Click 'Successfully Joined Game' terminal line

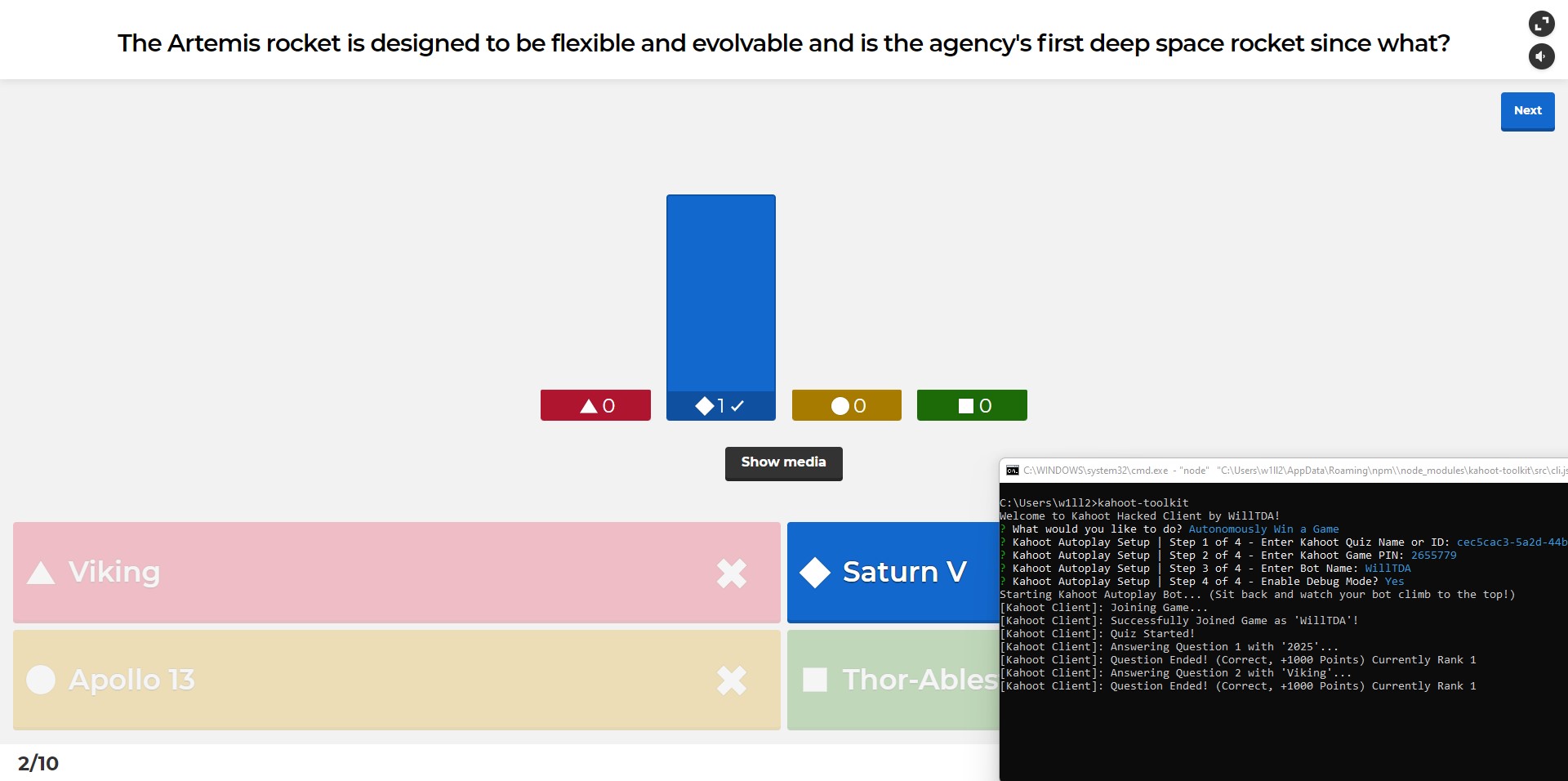[x=1178, y=621]
